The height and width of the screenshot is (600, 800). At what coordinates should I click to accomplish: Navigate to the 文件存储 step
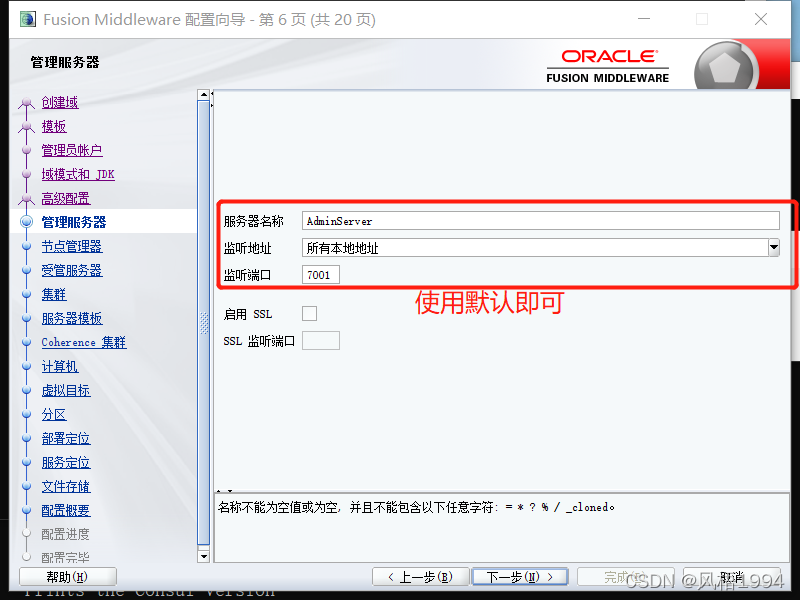(x=66, y=486)
